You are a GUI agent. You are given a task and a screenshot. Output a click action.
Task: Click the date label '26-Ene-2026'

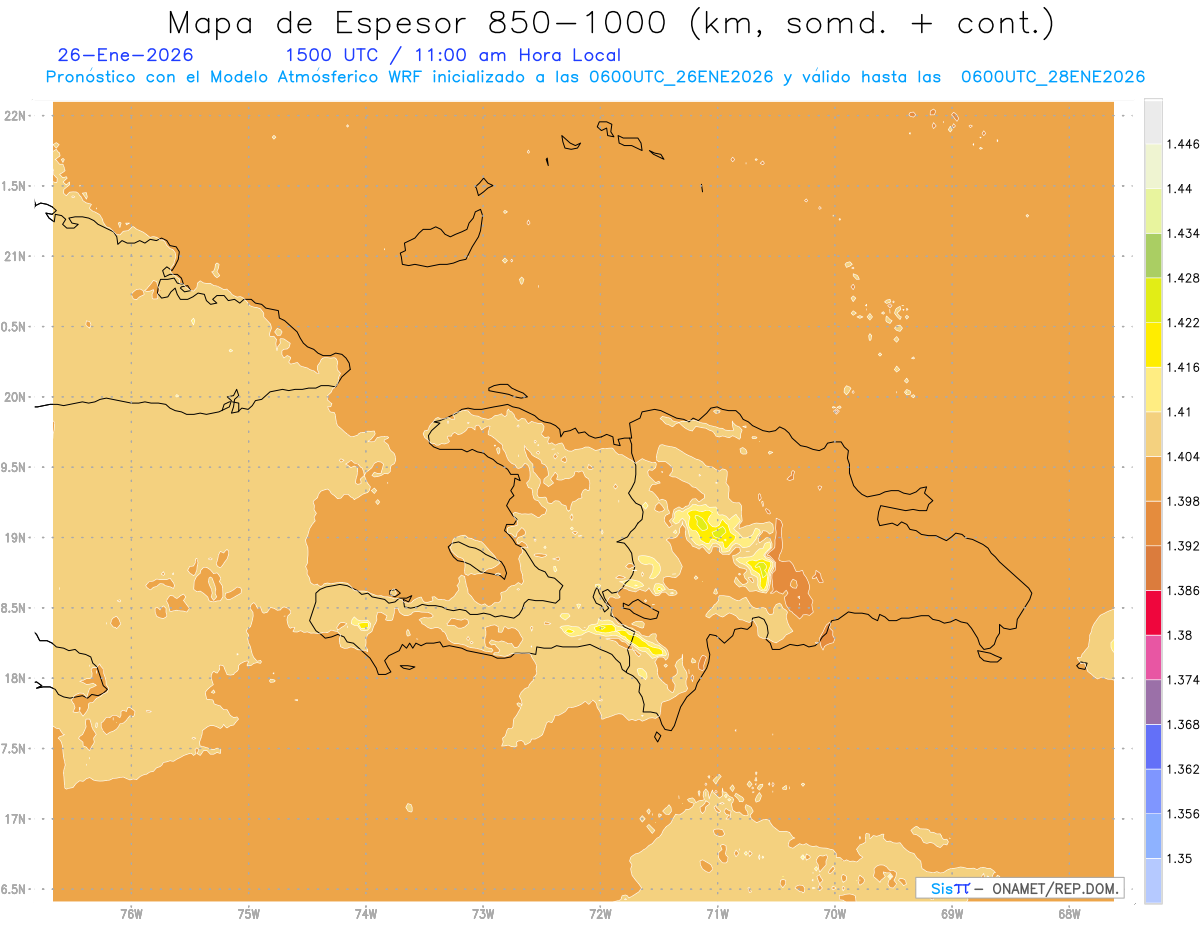(x=126, y=55)
